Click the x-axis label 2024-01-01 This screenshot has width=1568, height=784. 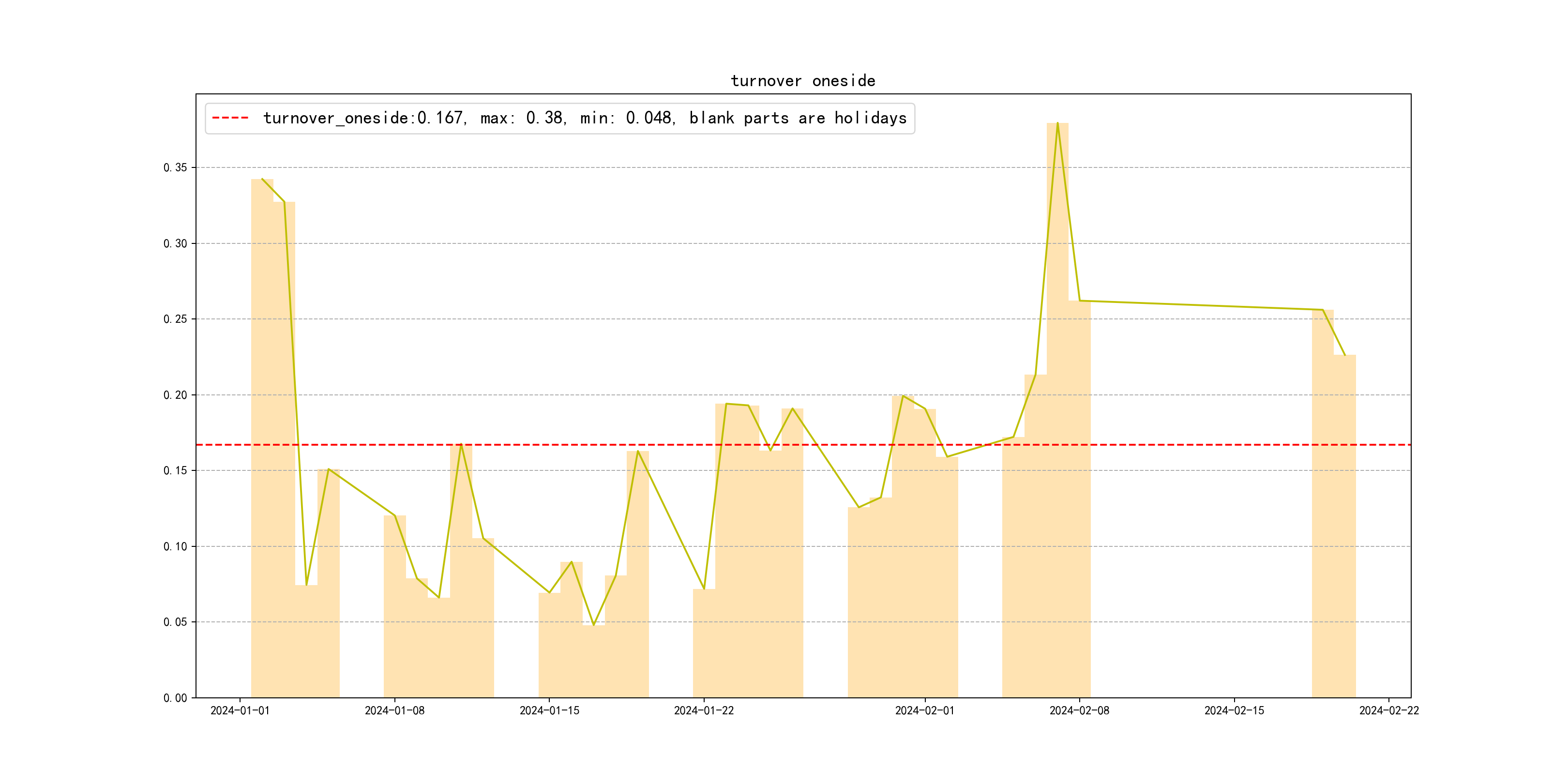tap(240, 711)
